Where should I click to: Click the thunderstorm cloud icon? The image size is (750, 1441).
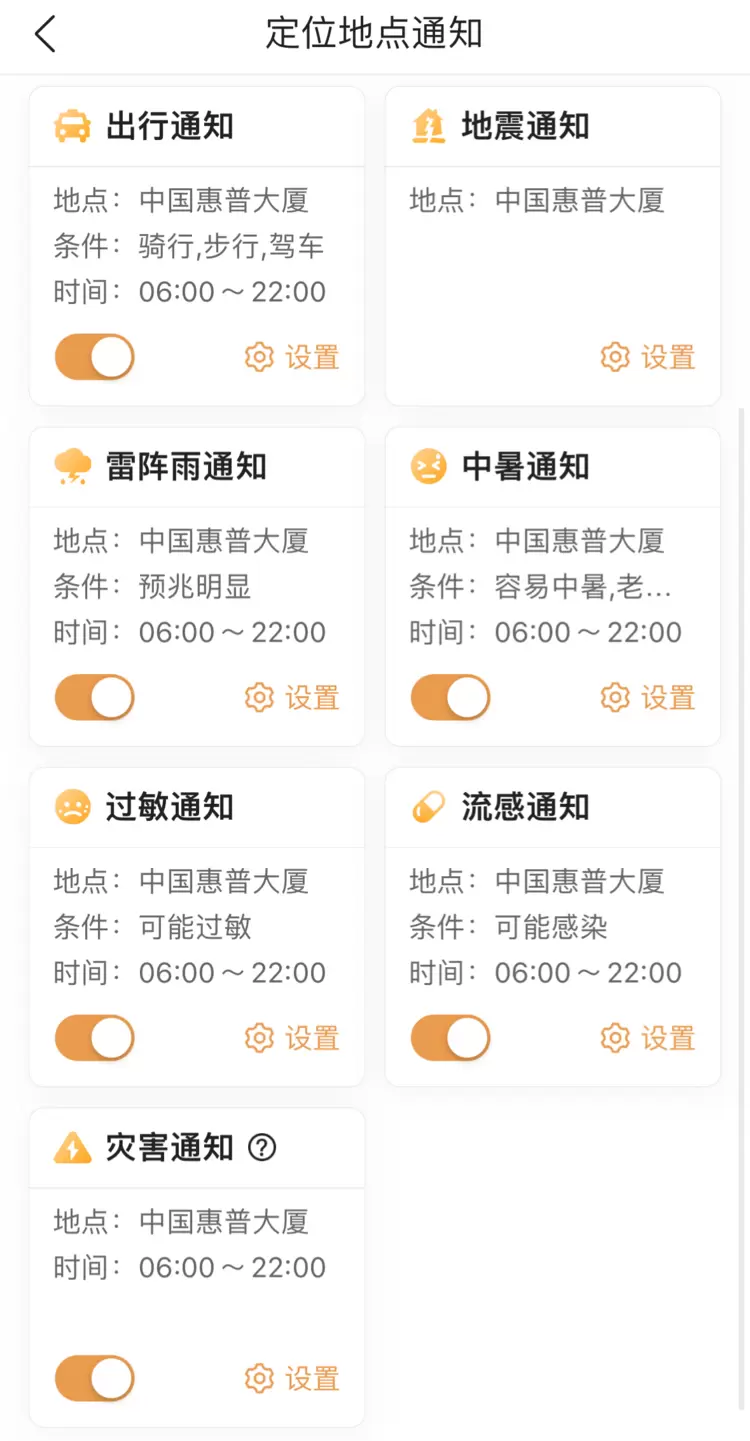72,467
